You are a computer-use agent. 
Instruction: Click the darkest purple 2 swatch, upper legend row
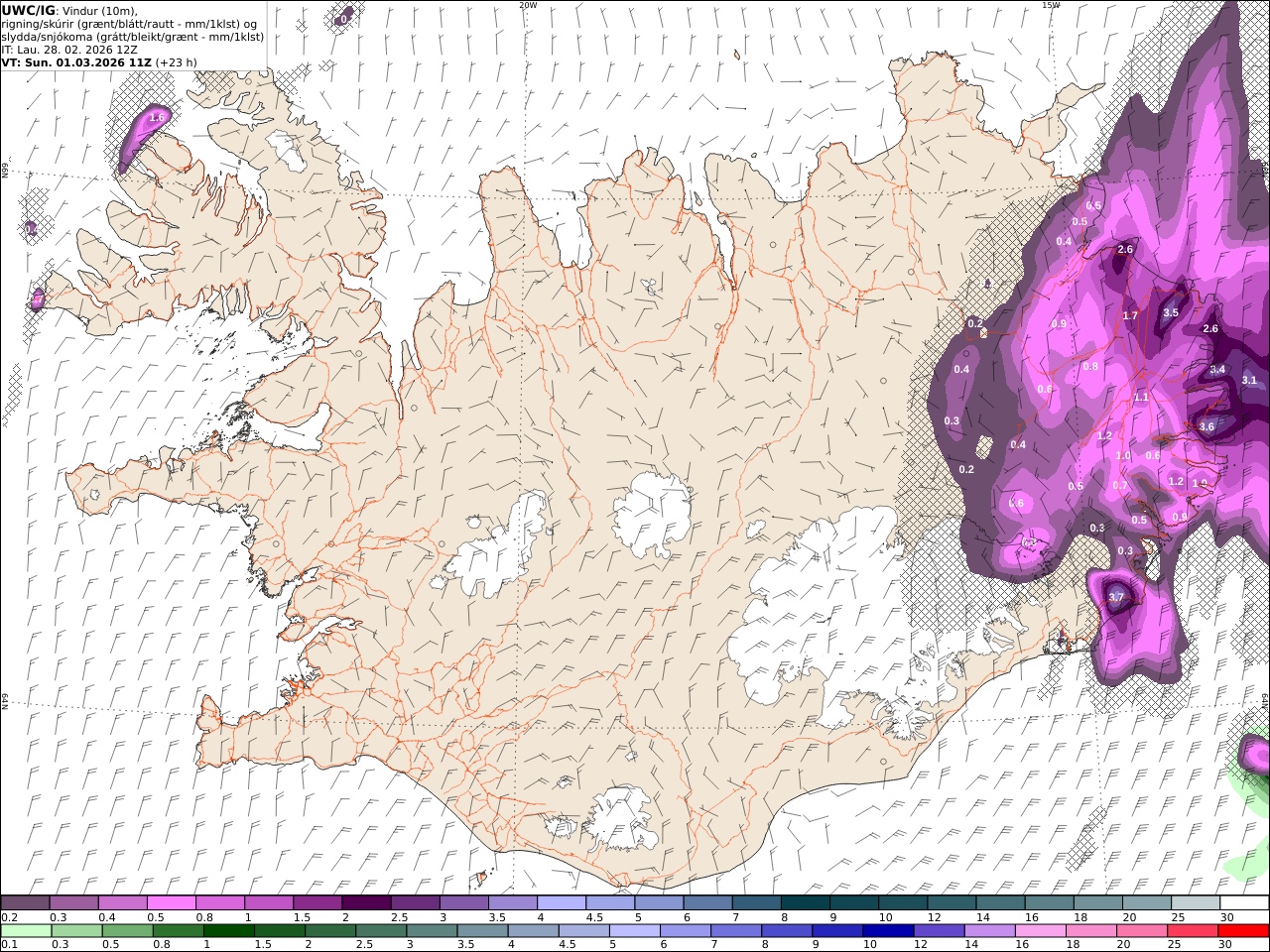pos(366,903)
